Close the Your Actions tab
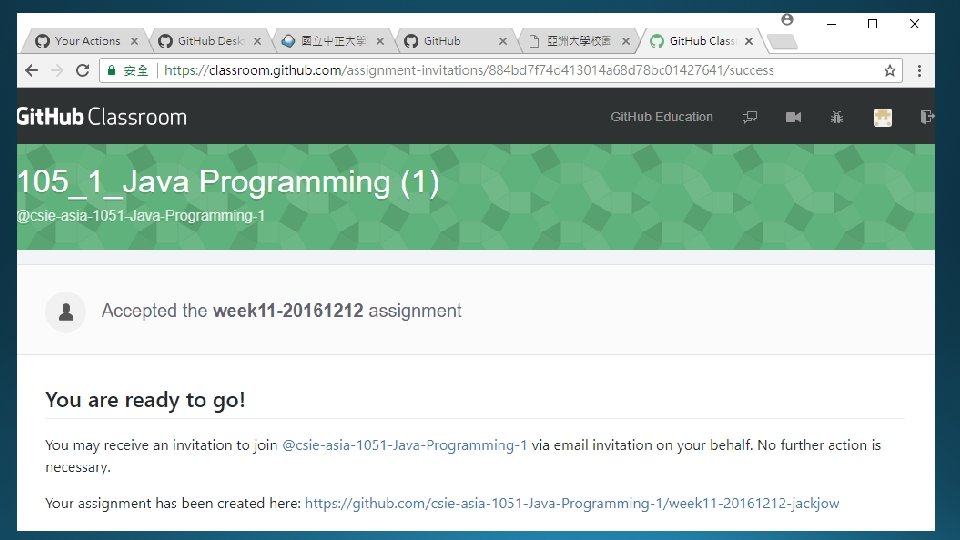 (x=135, y=41)
